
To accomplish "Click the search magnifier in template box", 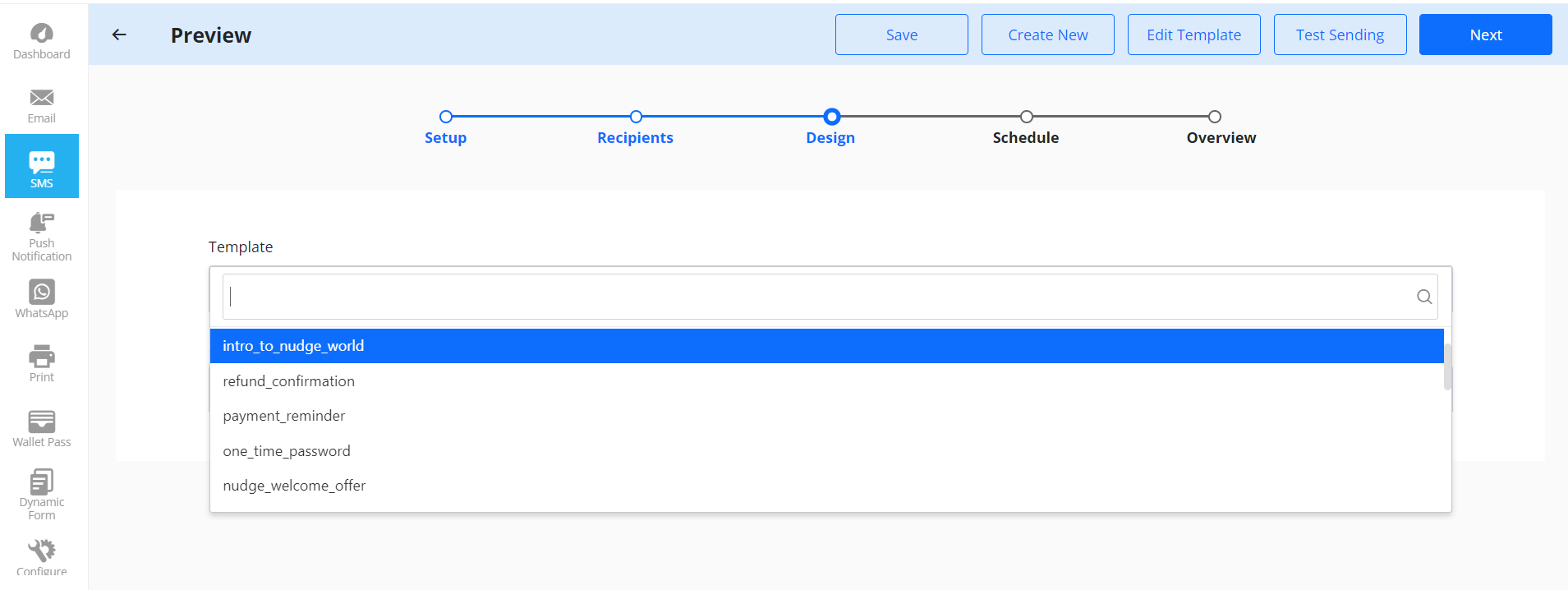I will [1424, 297].
